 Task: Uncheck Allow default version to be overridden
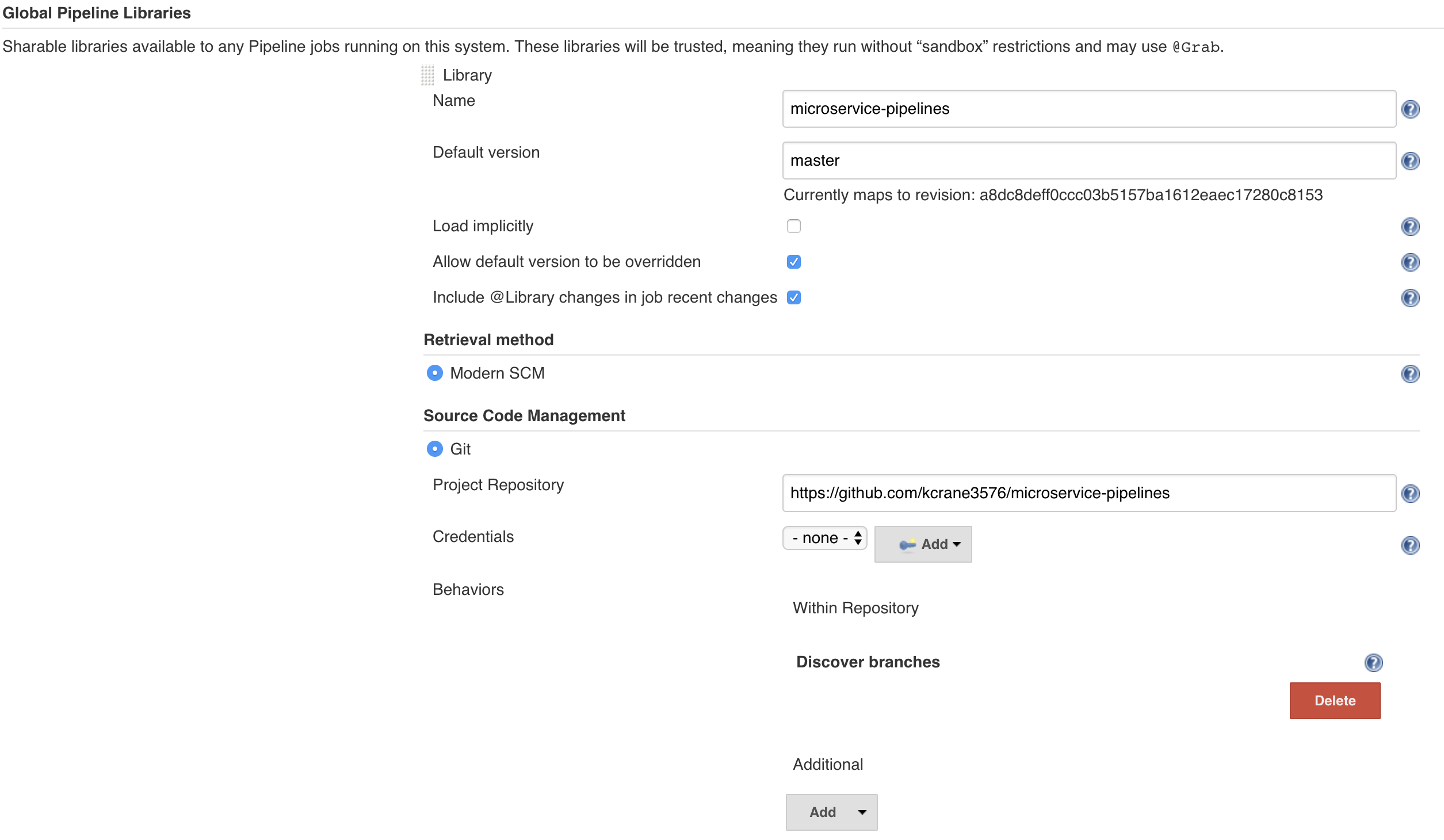pos(794,262)
